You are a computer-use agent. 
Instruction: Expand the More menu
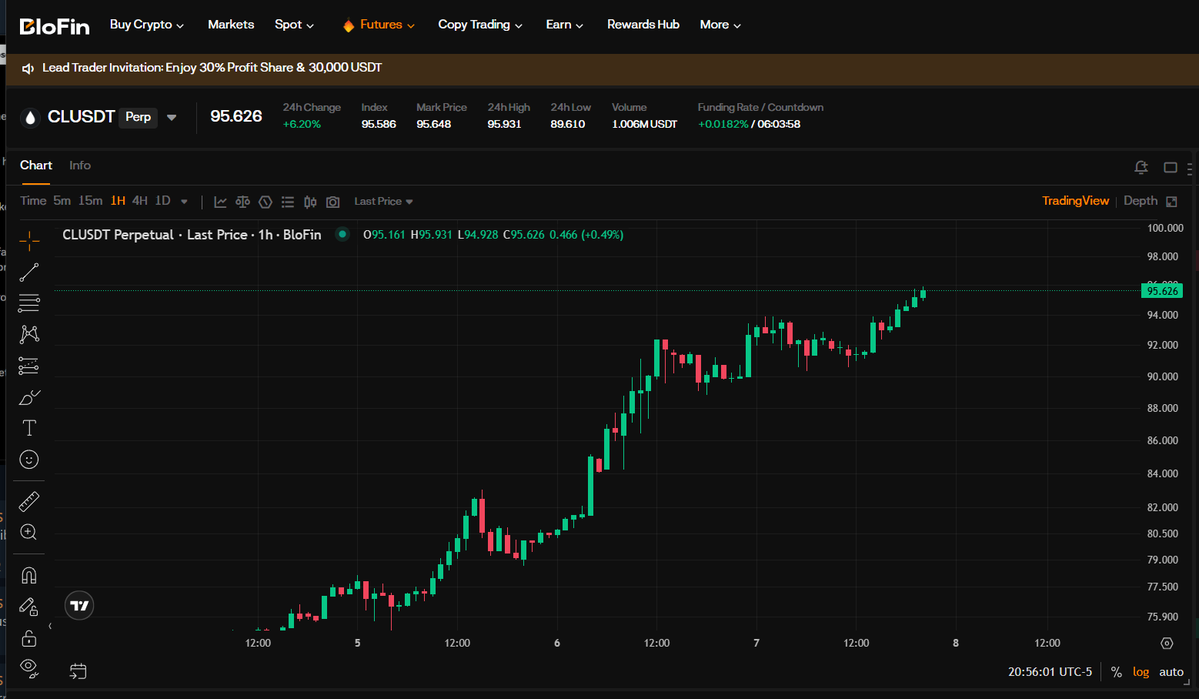click(x=720, y=24)
